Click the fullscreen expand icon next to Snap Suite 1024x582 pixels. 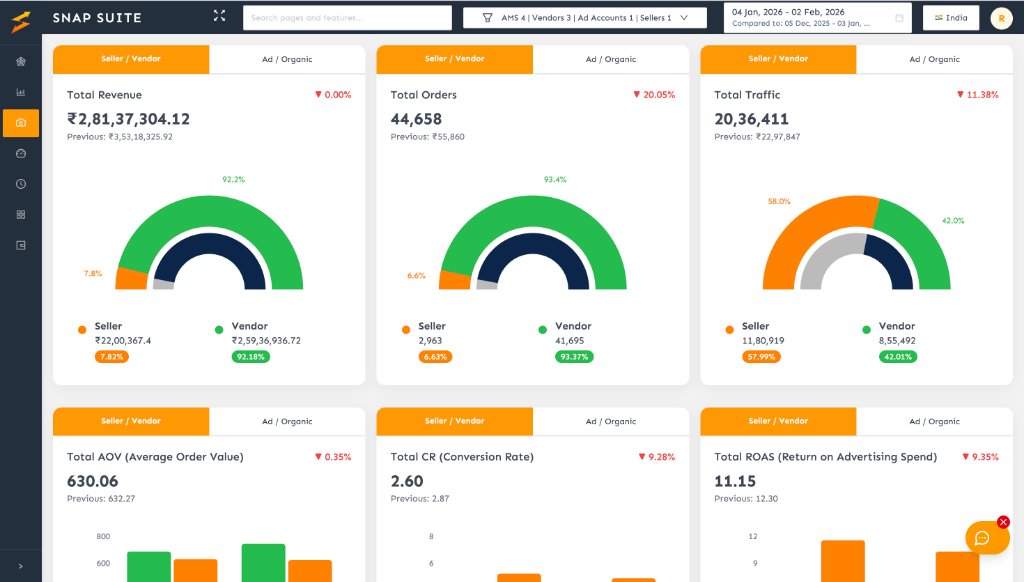coord(219,16)
